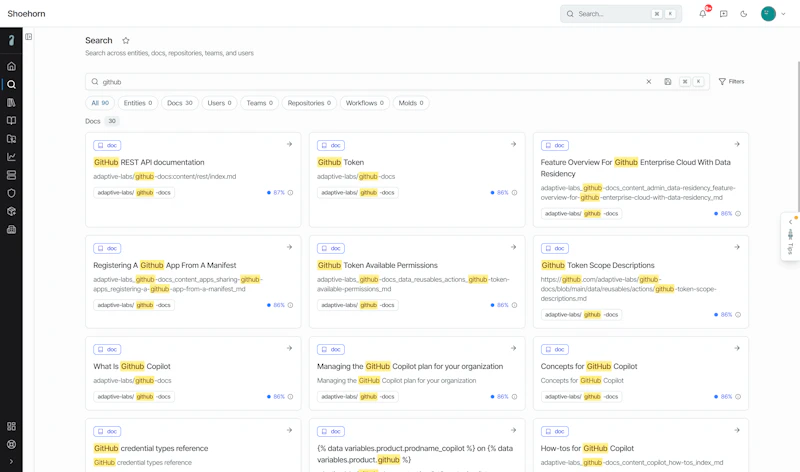Open the grid apps icon in sidebar
Viewport: 800px width, 472px height.
[x=11, y=426]
